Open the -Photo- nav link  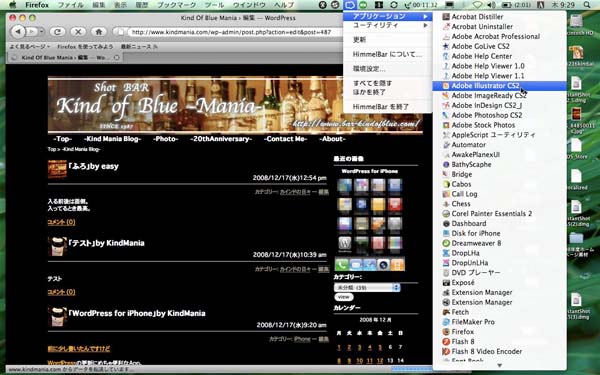(x=166, y=139)
